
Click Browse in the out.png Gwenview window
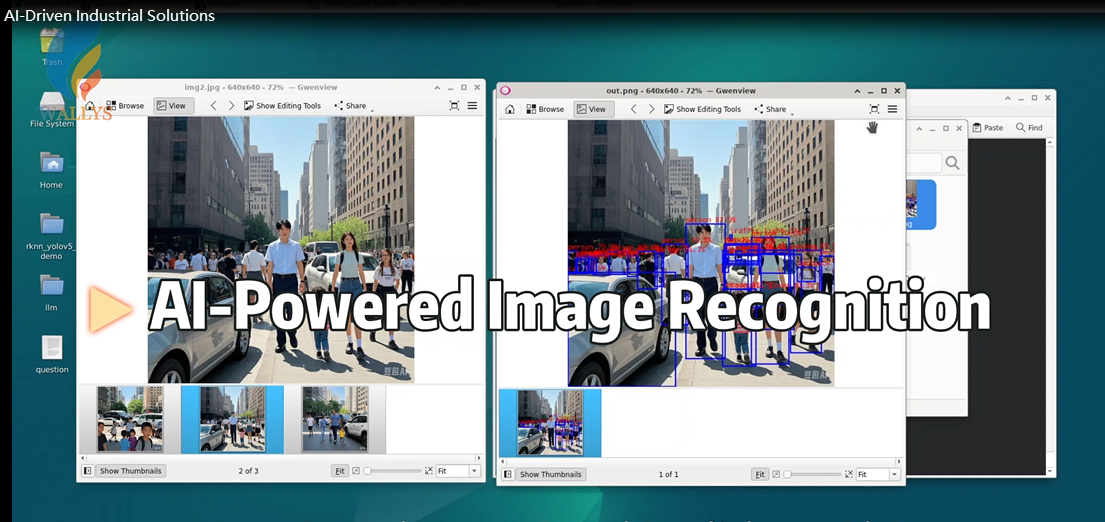click(x=545, y=109)
